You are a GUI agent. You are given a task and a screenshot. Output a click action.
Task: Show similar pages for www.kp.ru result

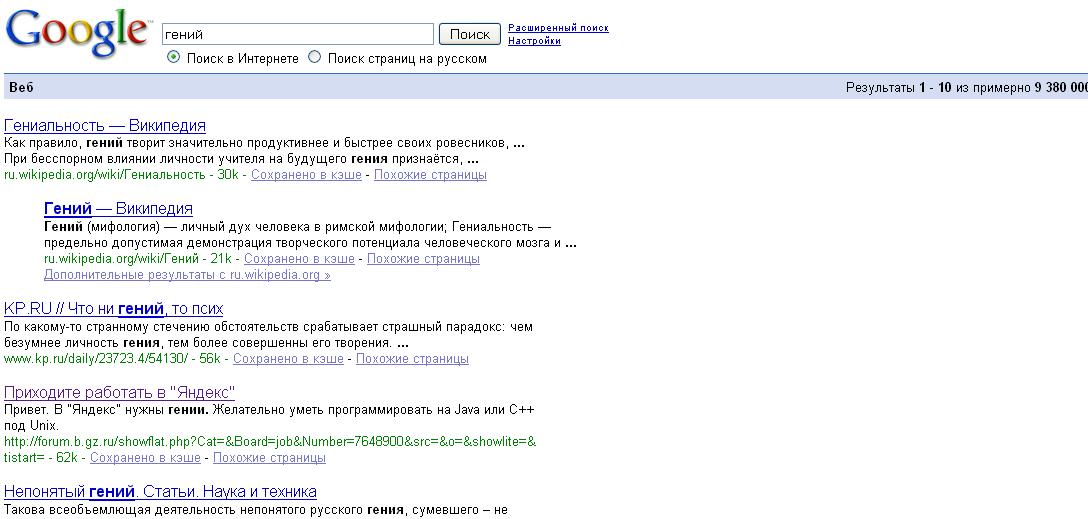click(412, 359)
